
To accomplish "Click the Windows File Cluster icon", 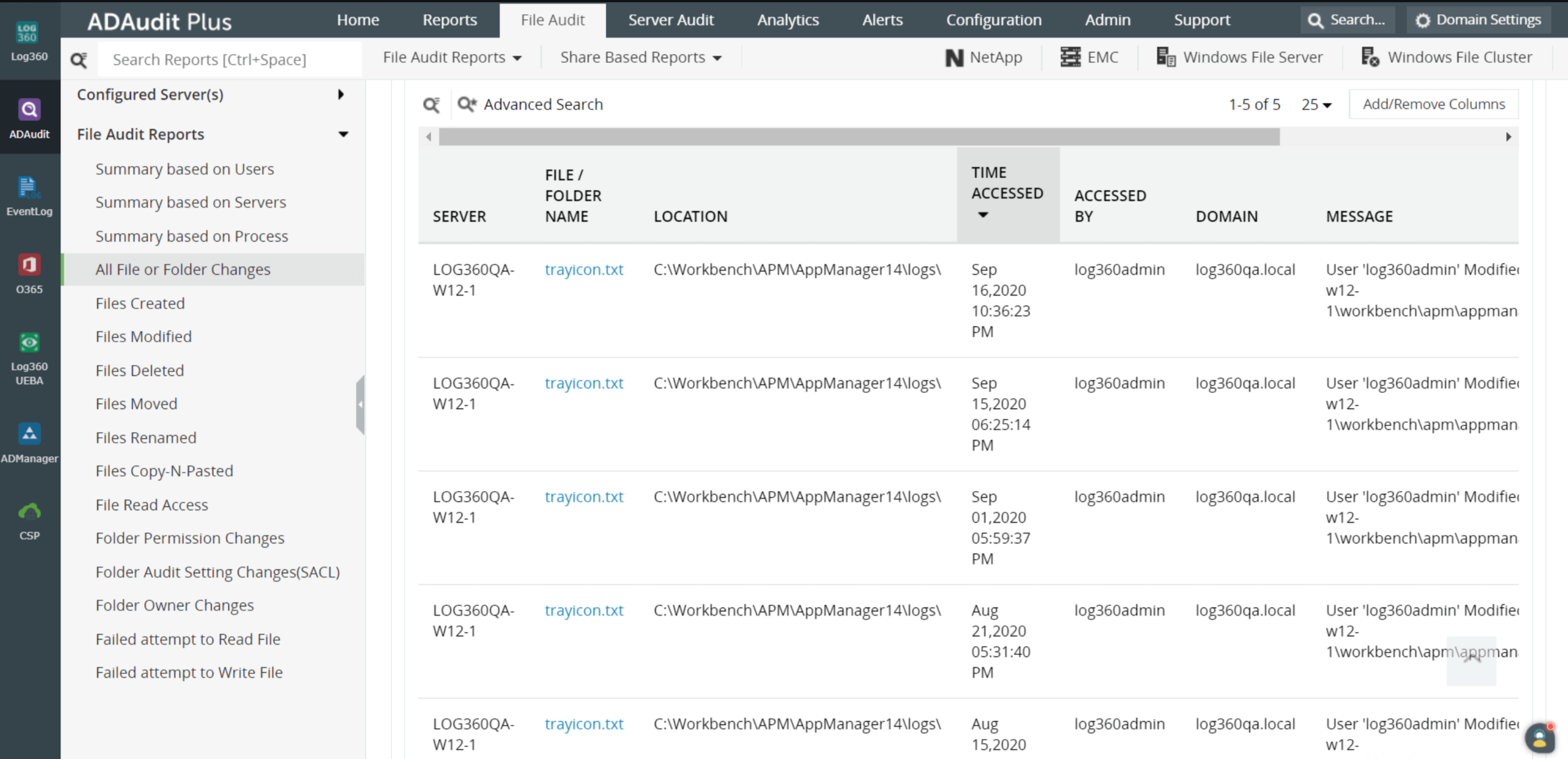I will [x=1370, y=57].
